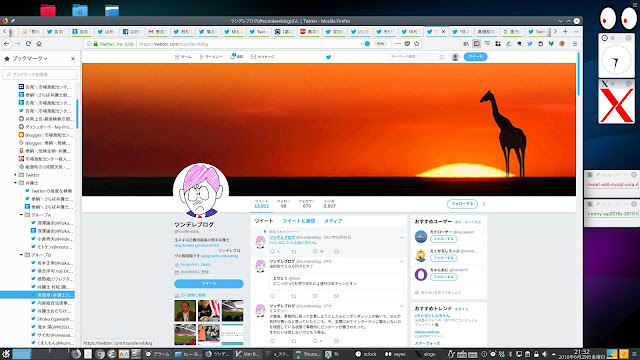Click ツイート button under profile bio
Image resolution: width=640 pixels, height=360 pixels.
pyautogui.click(x=209, y=284)
